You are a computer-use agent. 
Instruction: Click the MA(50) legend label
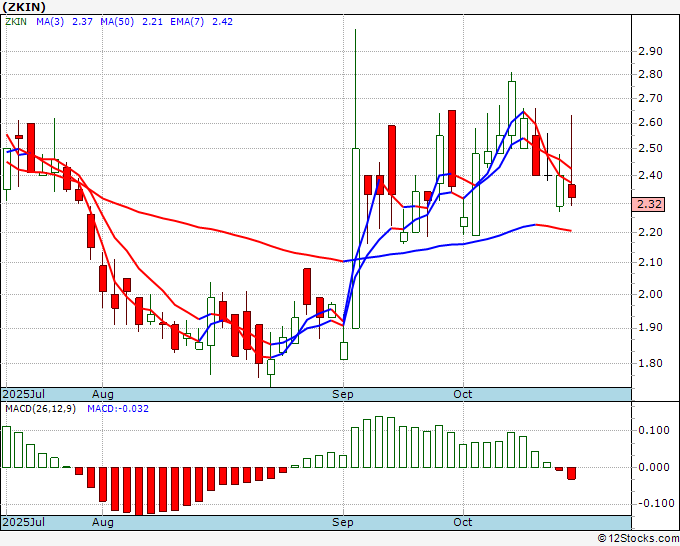[117, 22]
